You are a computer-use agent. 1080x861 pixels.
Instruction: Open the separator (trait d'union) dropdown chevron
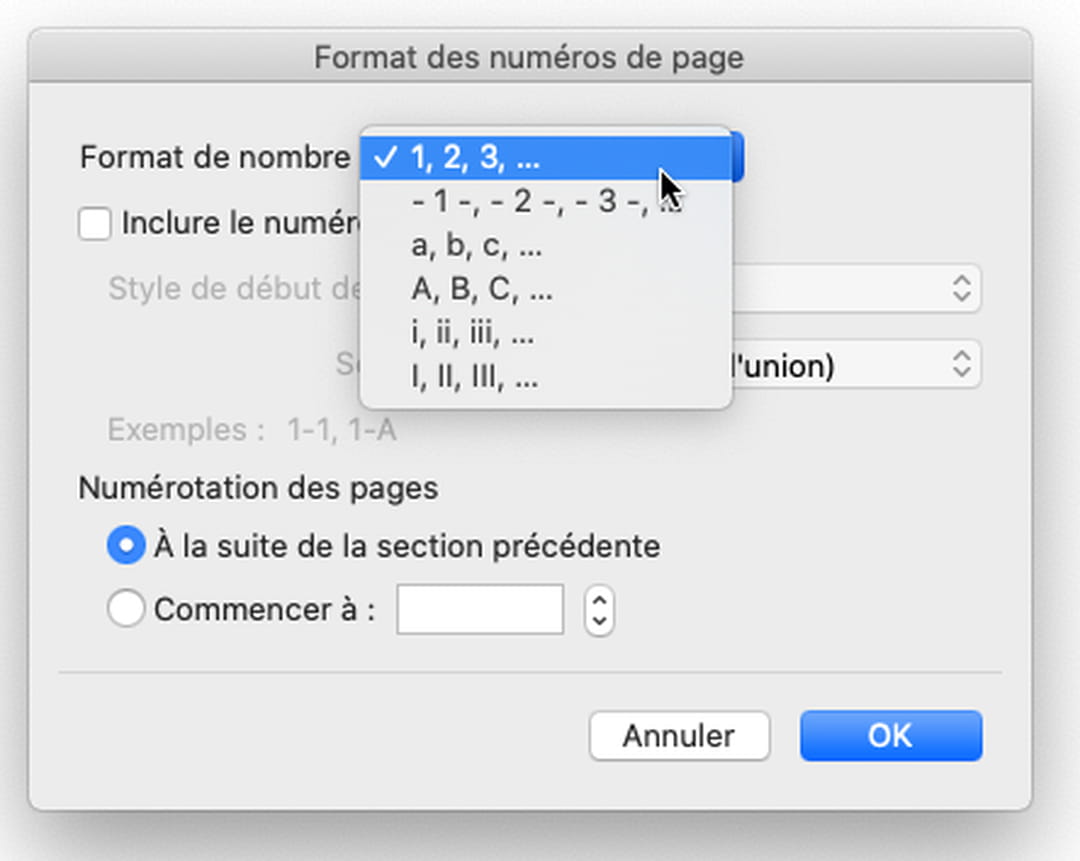(960, 365)
